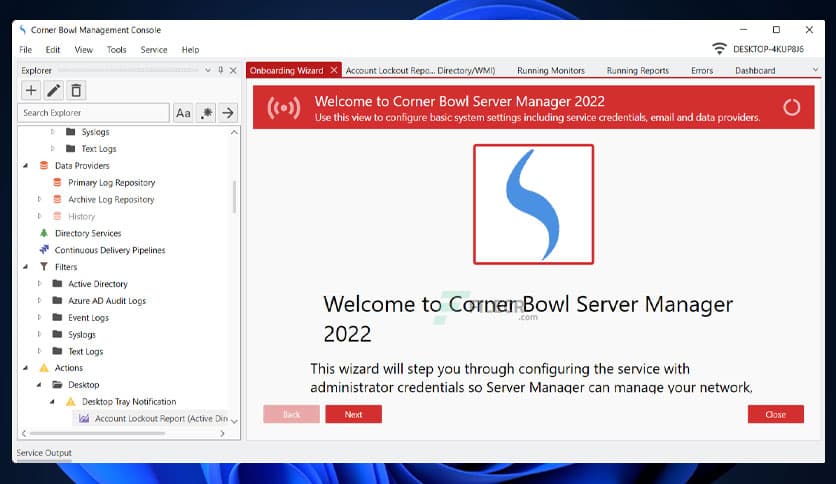Close the Onboarding Wizard tab
The width and height of the screenshot is (836, 484).
(x=334, y=70)
